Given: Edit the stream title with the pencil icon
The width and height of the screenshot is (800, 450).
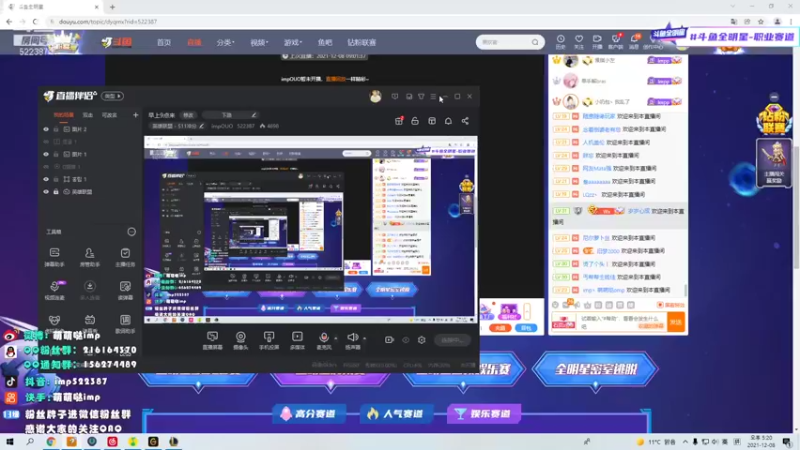Looking at the screenshot, I should [x=254, y=115].
